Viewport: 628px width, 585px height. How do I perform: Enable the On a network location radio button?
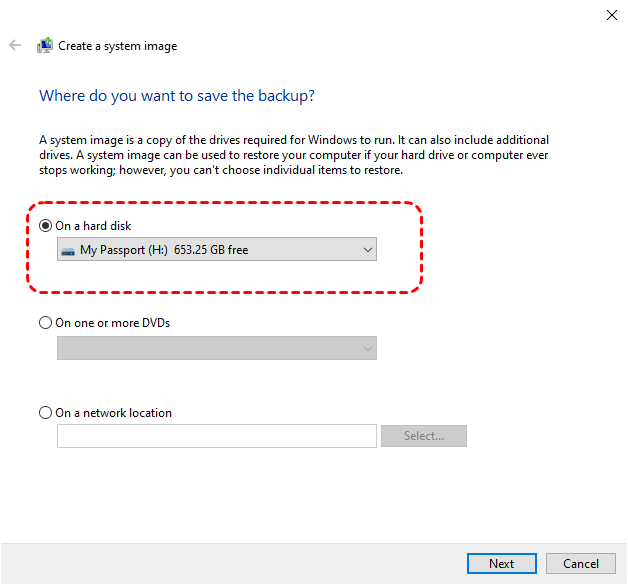(46, 413)
